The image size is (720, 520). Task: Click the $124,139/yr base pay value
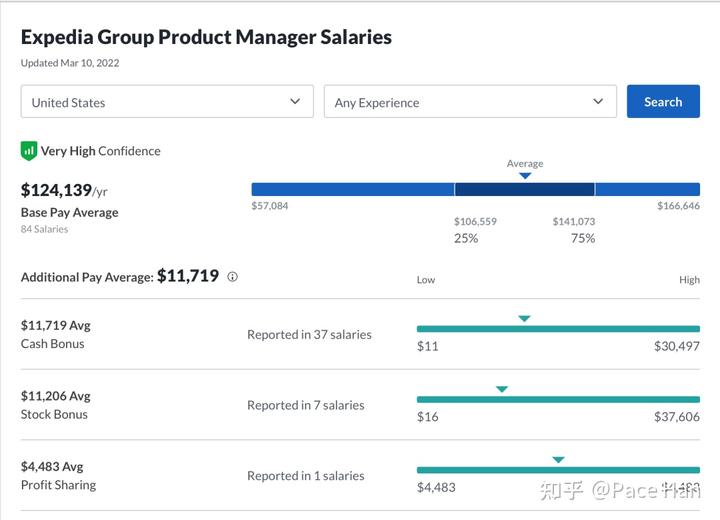[64, 190]
